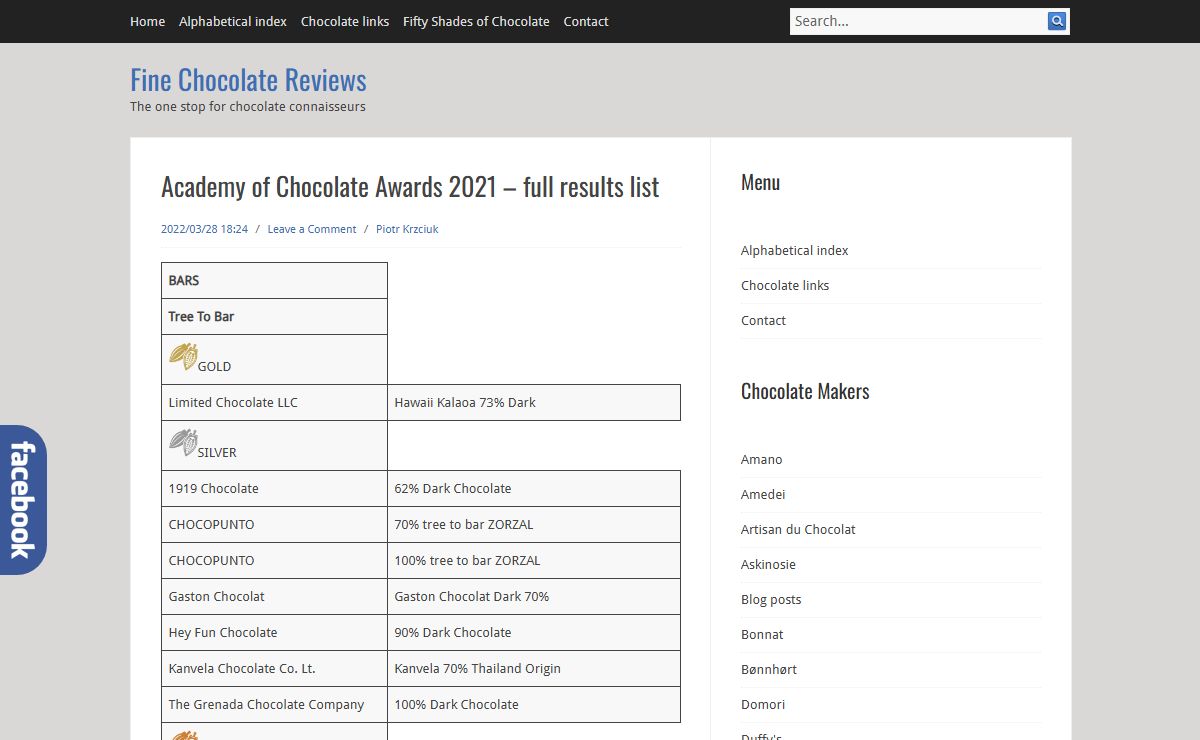The width and height of the screenshot is (1200, 740).
Task: Open Chocolate links in sidebar Menu
Action: [785, 286]
